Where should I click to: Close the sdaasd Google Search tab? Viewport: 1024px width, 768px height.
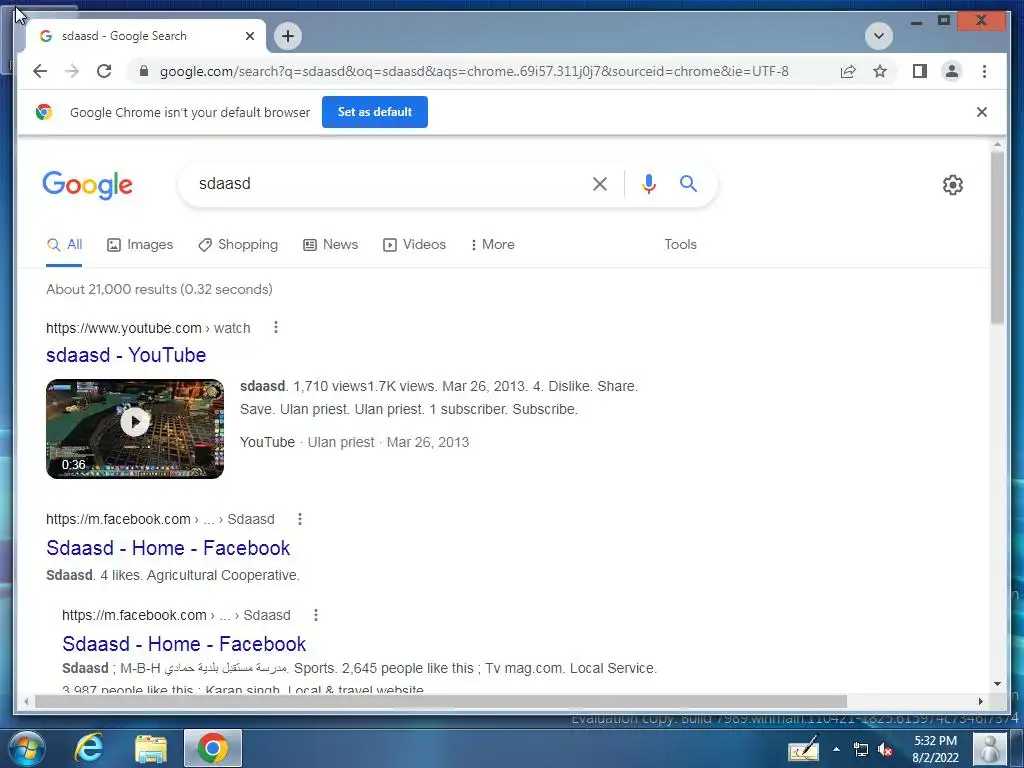click(x=249, y=36)
